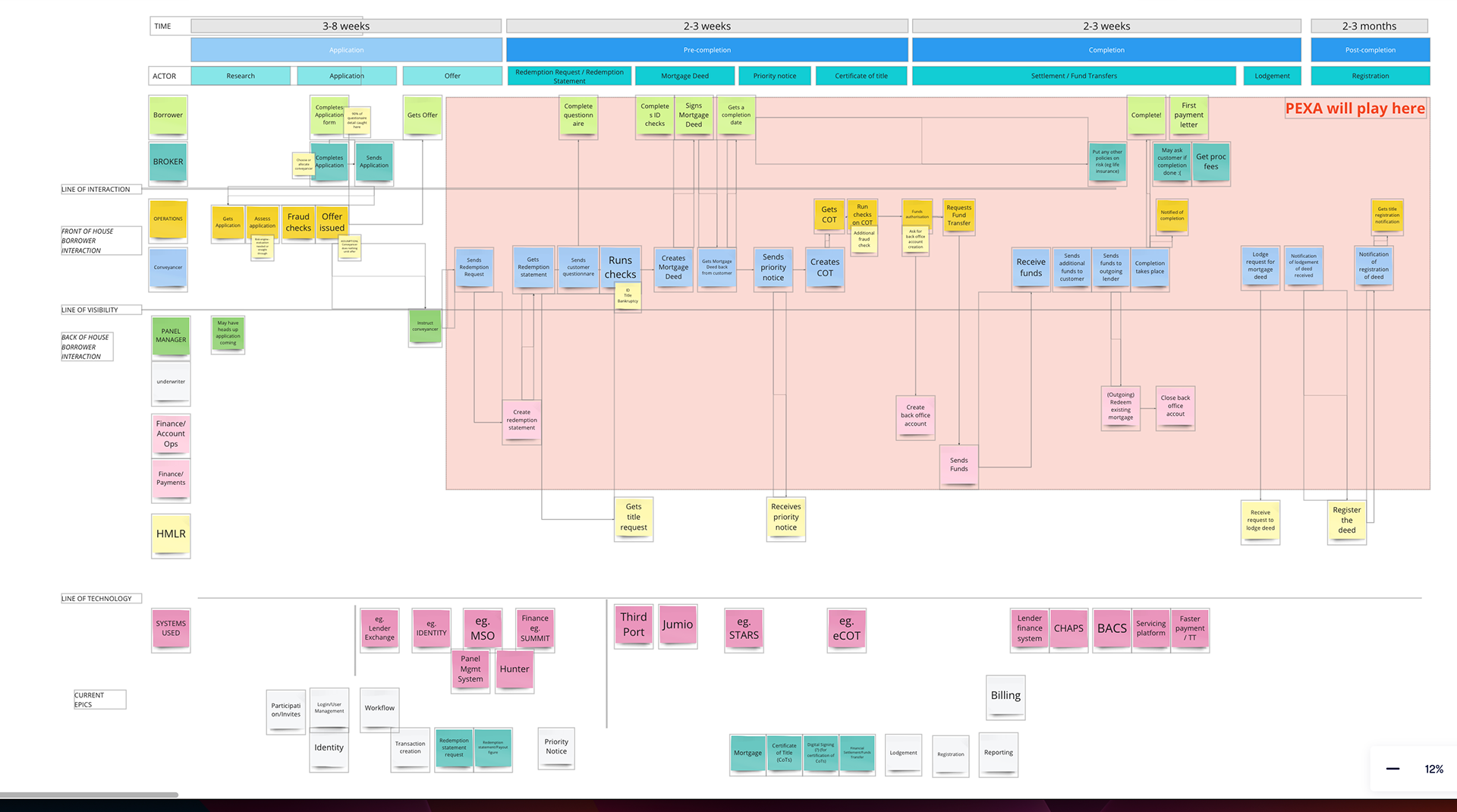Select the green Borrower actor sticky note
Image resolution: width=1457 pixels, height=812 pixels.
[168, 115]
